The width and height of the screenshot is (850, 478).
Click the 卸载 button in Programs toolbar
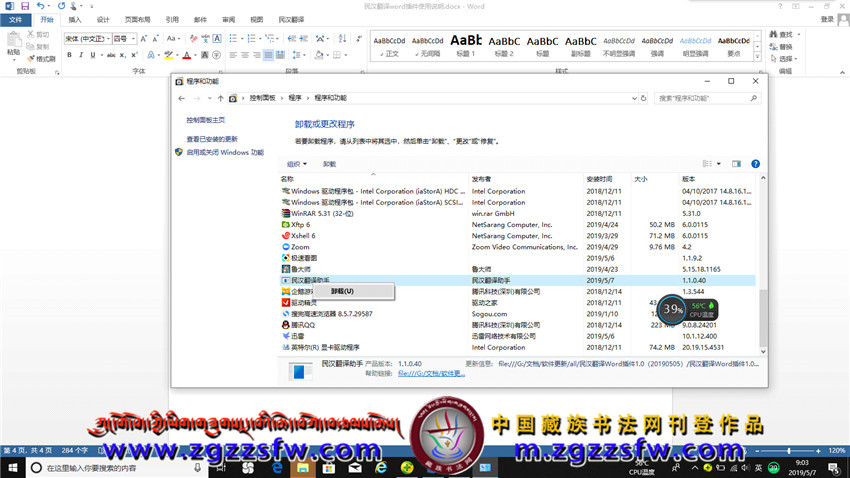(x=329, y=164)
